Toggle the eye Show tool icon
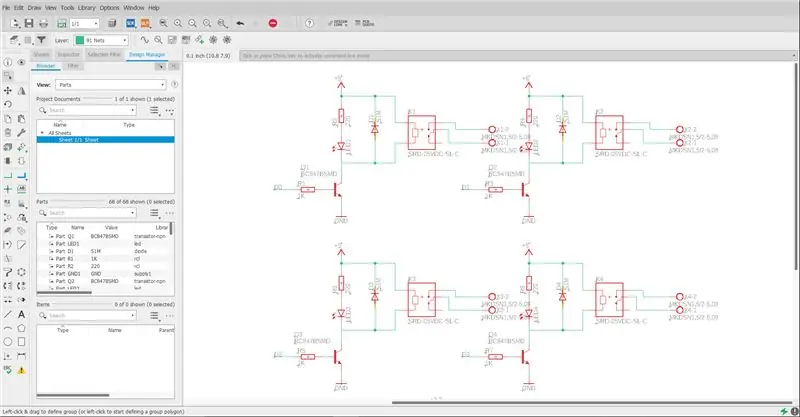The image size is (800, 417). coord(21,62)
